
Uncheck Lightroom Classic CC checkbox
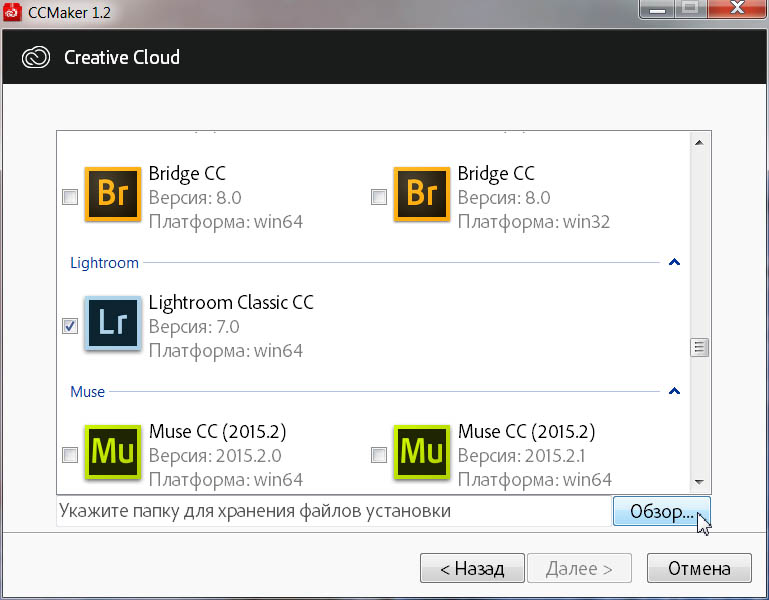click(70, 326)
